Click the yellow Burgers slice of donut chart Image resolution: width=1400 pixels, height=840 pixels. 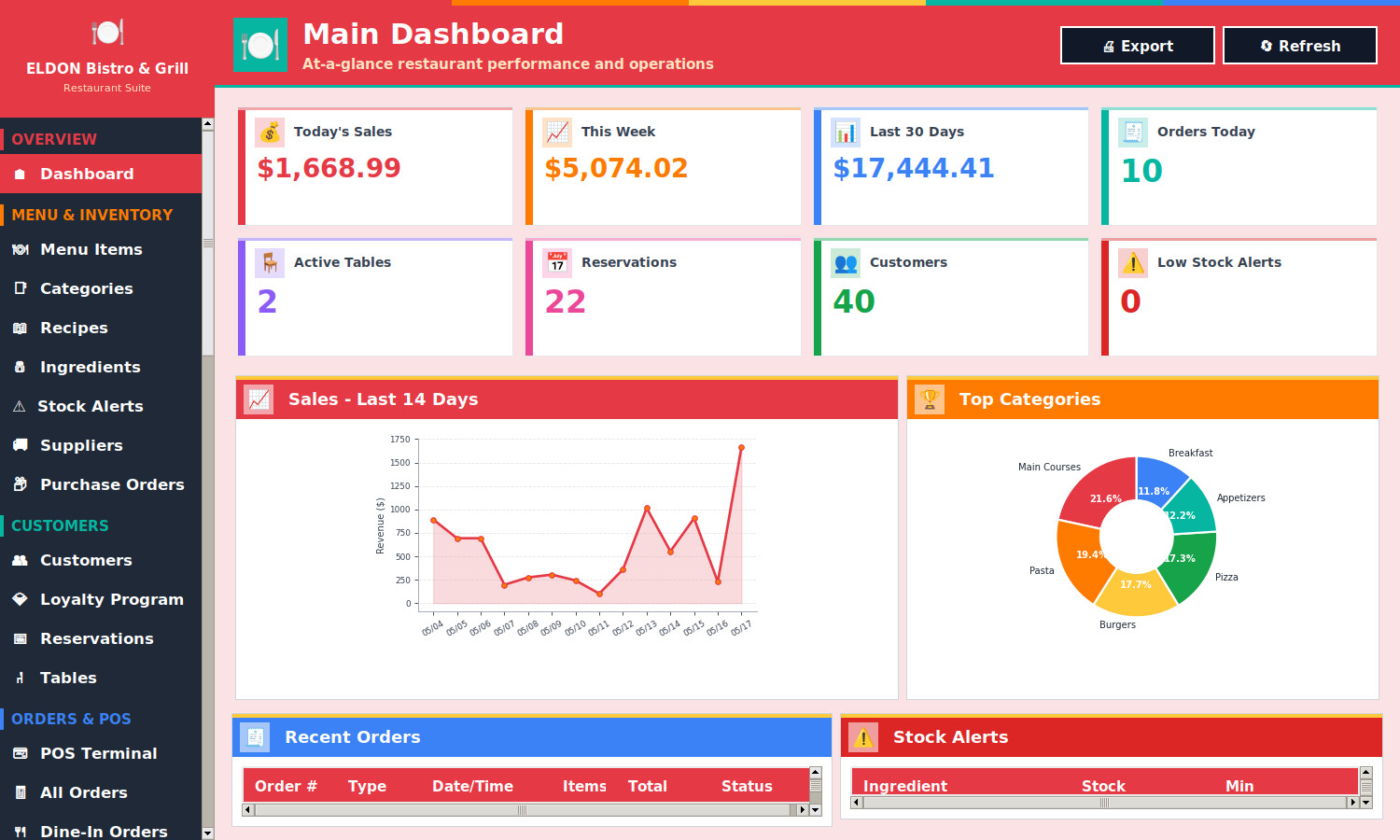tap(1136, 594)
